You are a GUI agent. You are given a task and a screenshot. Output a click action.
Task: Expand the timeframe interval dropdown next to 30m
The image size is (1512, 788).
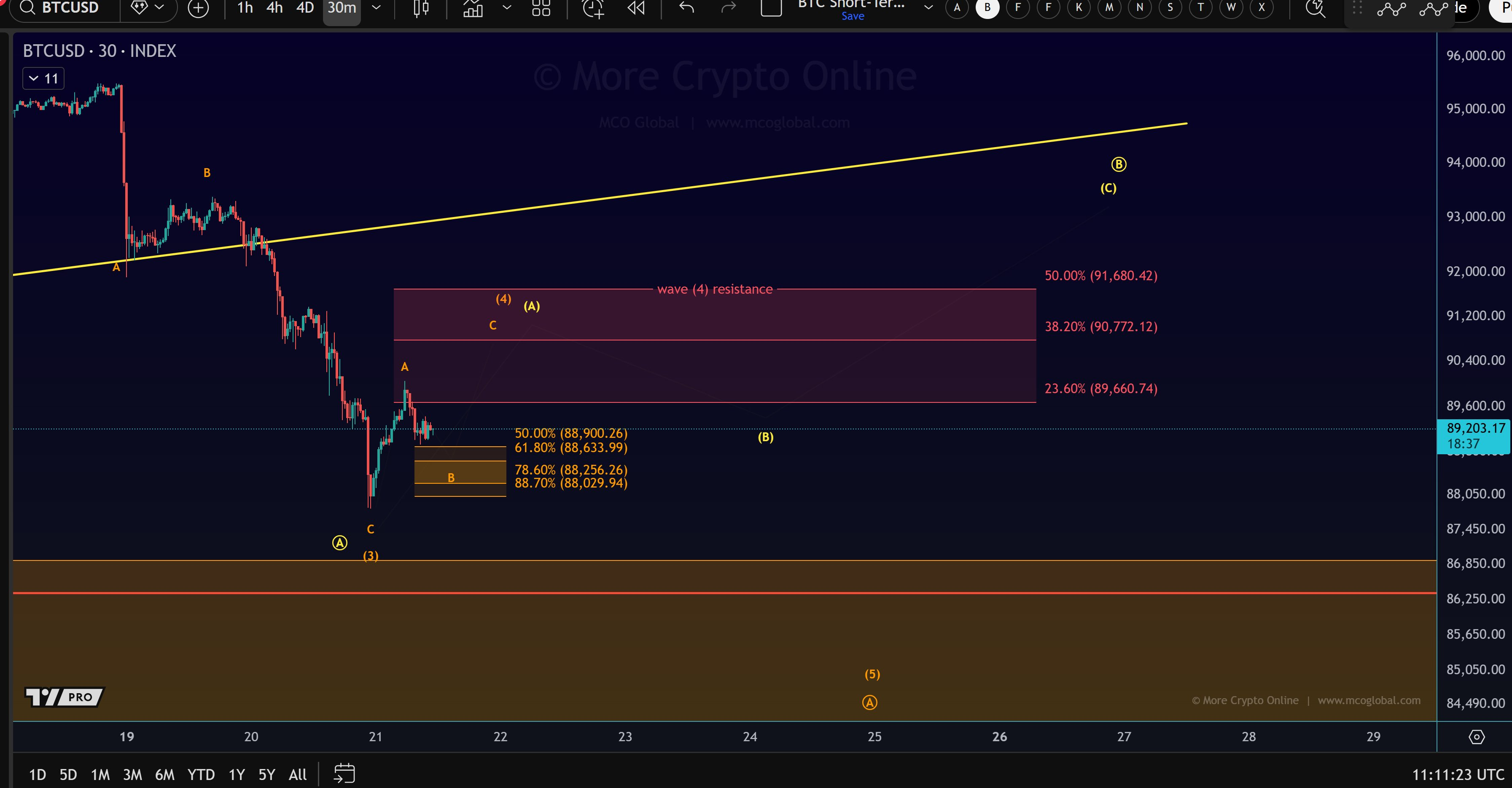377,8
